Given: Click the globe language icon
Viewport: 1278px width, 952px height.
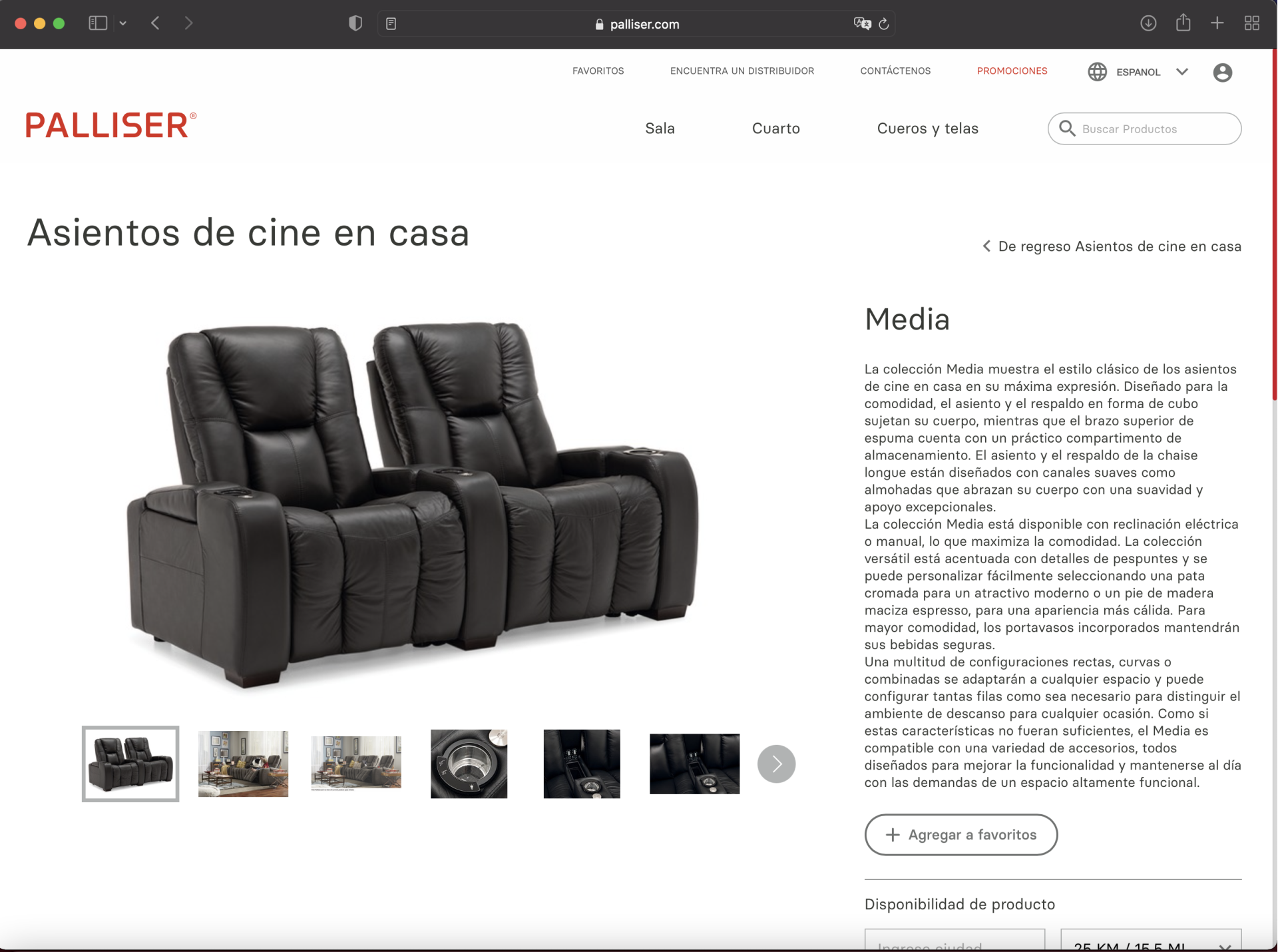Looking at the screenshot, I should (1097, 72).
